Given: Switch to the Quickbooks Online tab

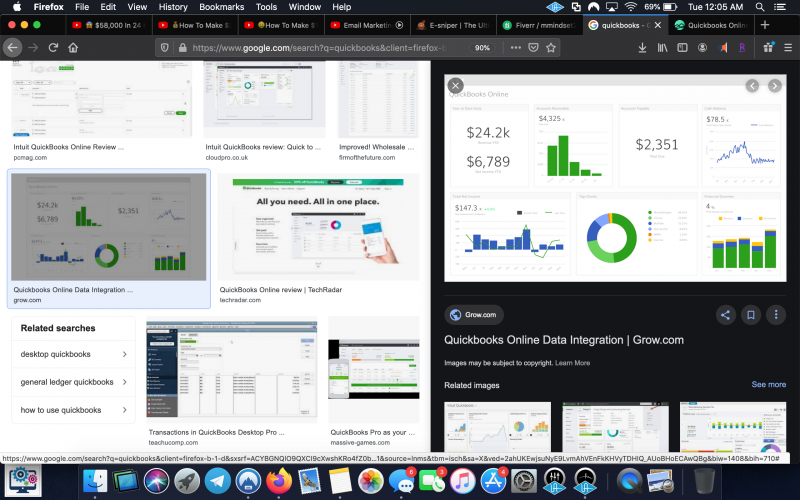Looking at the screenshot, I should (x=711, y=25).
